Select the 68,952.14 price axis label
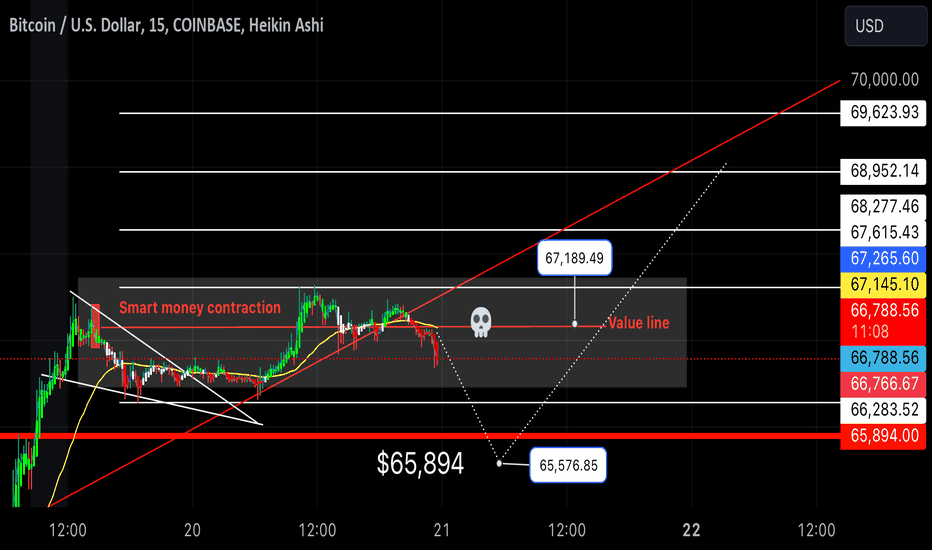The width and height of the screenshot is (932, 550). tap(883, 171)
